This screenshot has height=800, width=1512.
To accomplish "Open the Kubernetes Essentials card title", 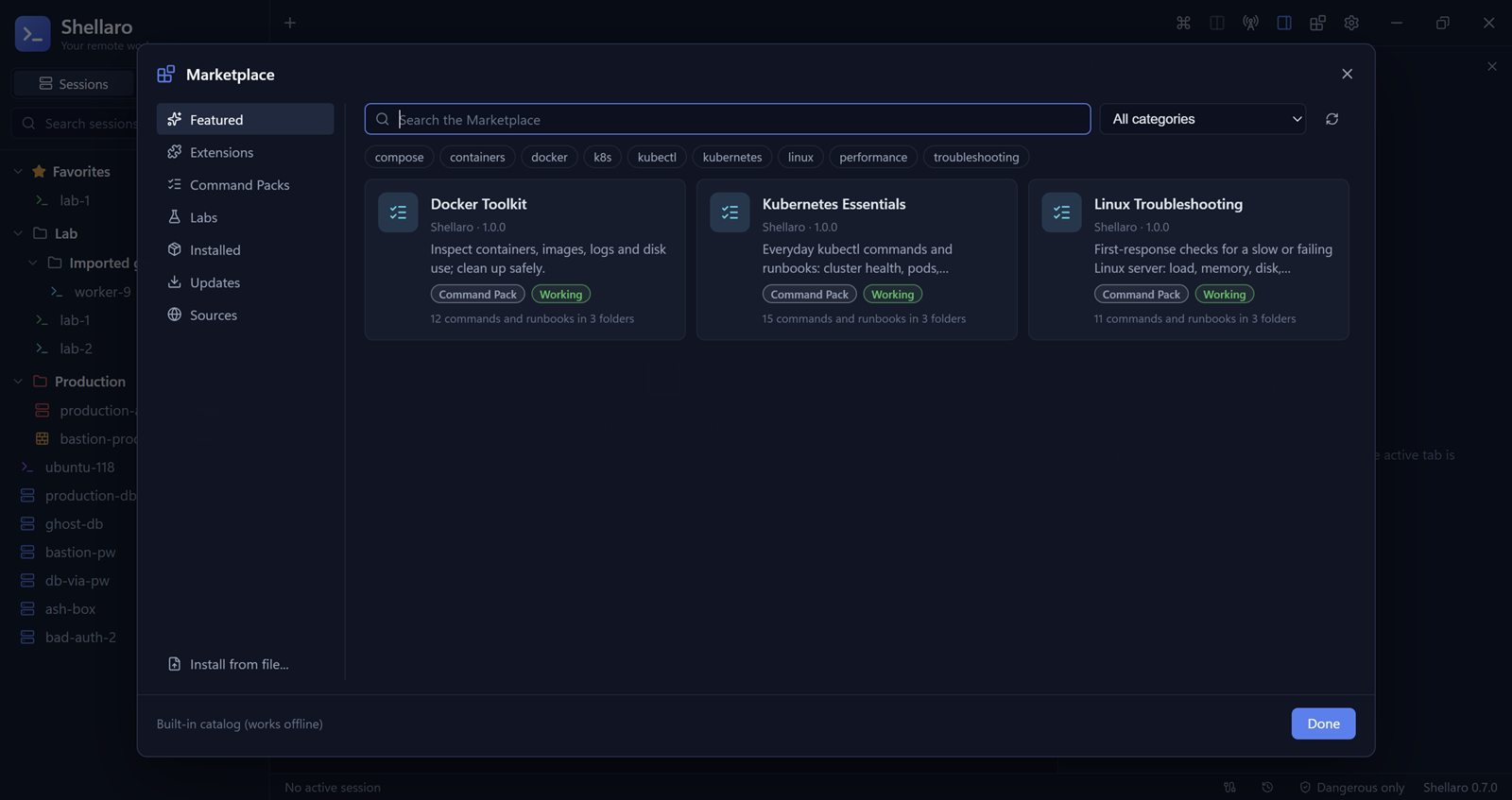I will 833,204.
